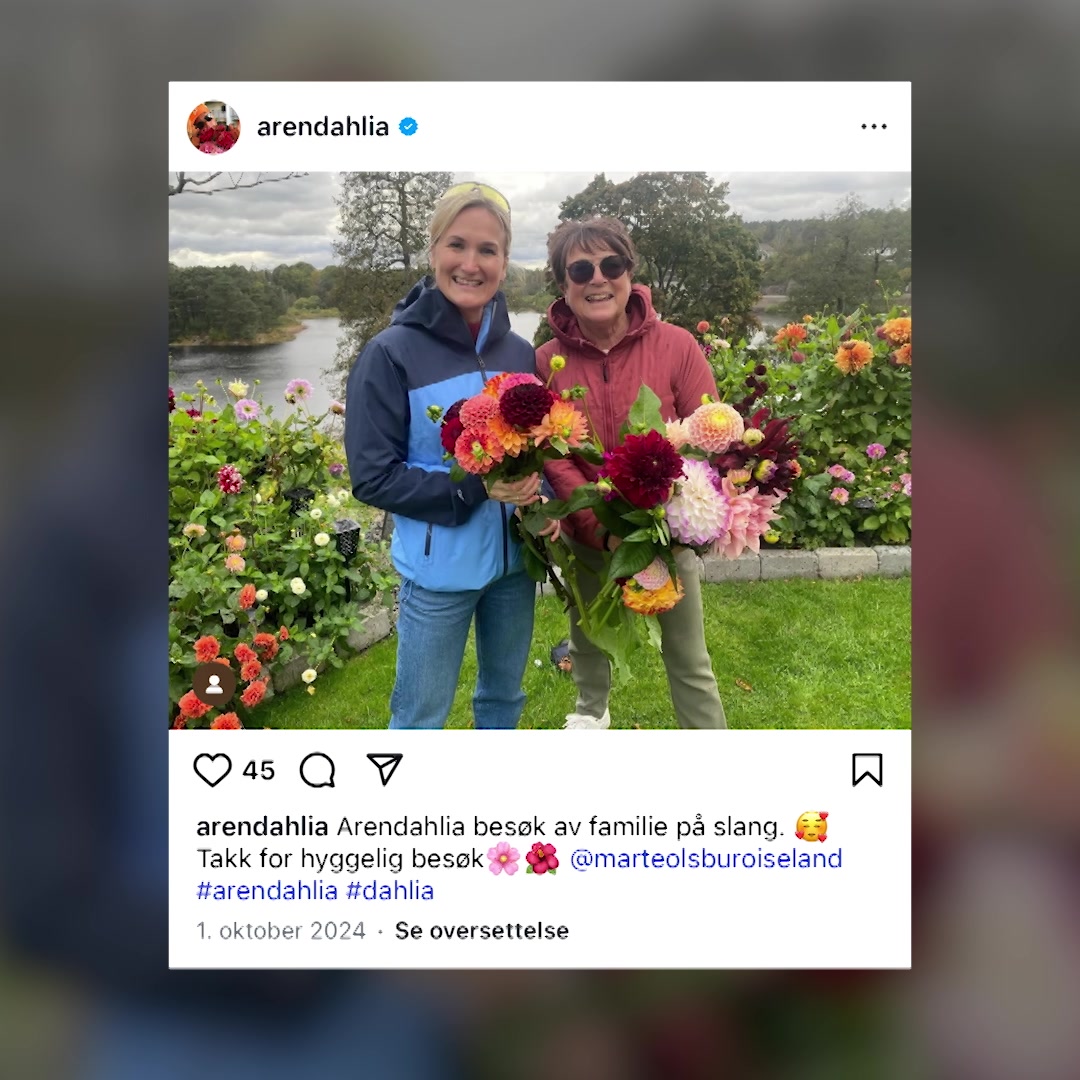Click the photo of two women holding dahlias
This screenshot has width=1080, height=1080.
(x=540, y=450)
